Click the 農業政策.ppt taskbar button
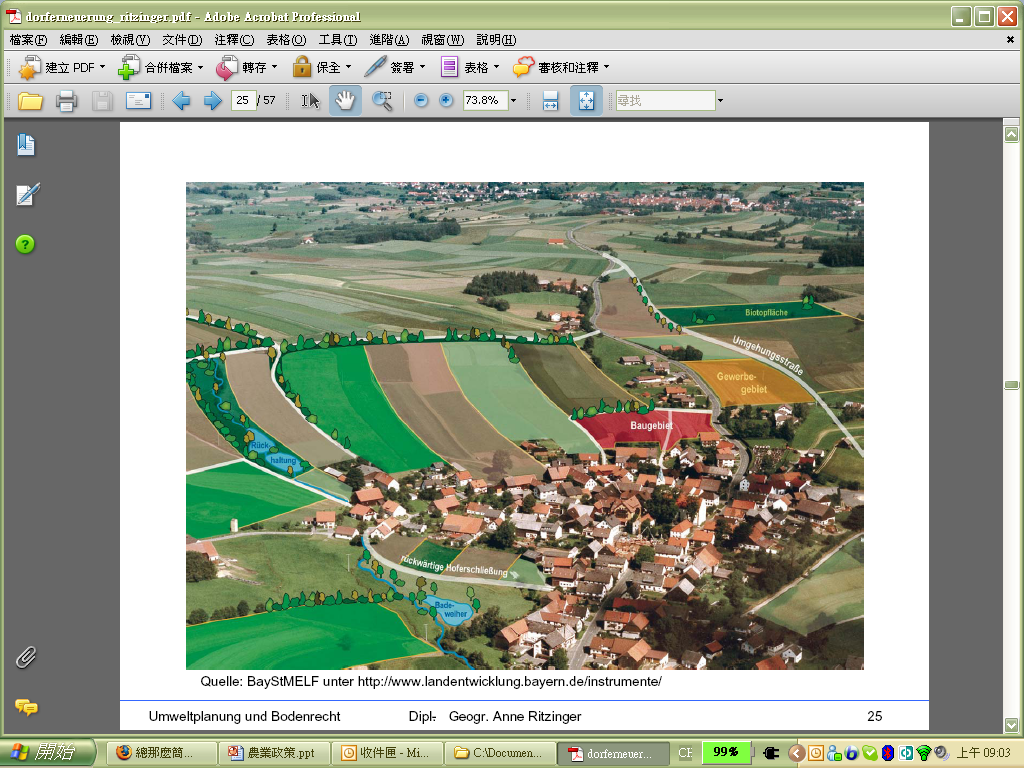This screenshot has width=1024, height=768. [276, 753]
